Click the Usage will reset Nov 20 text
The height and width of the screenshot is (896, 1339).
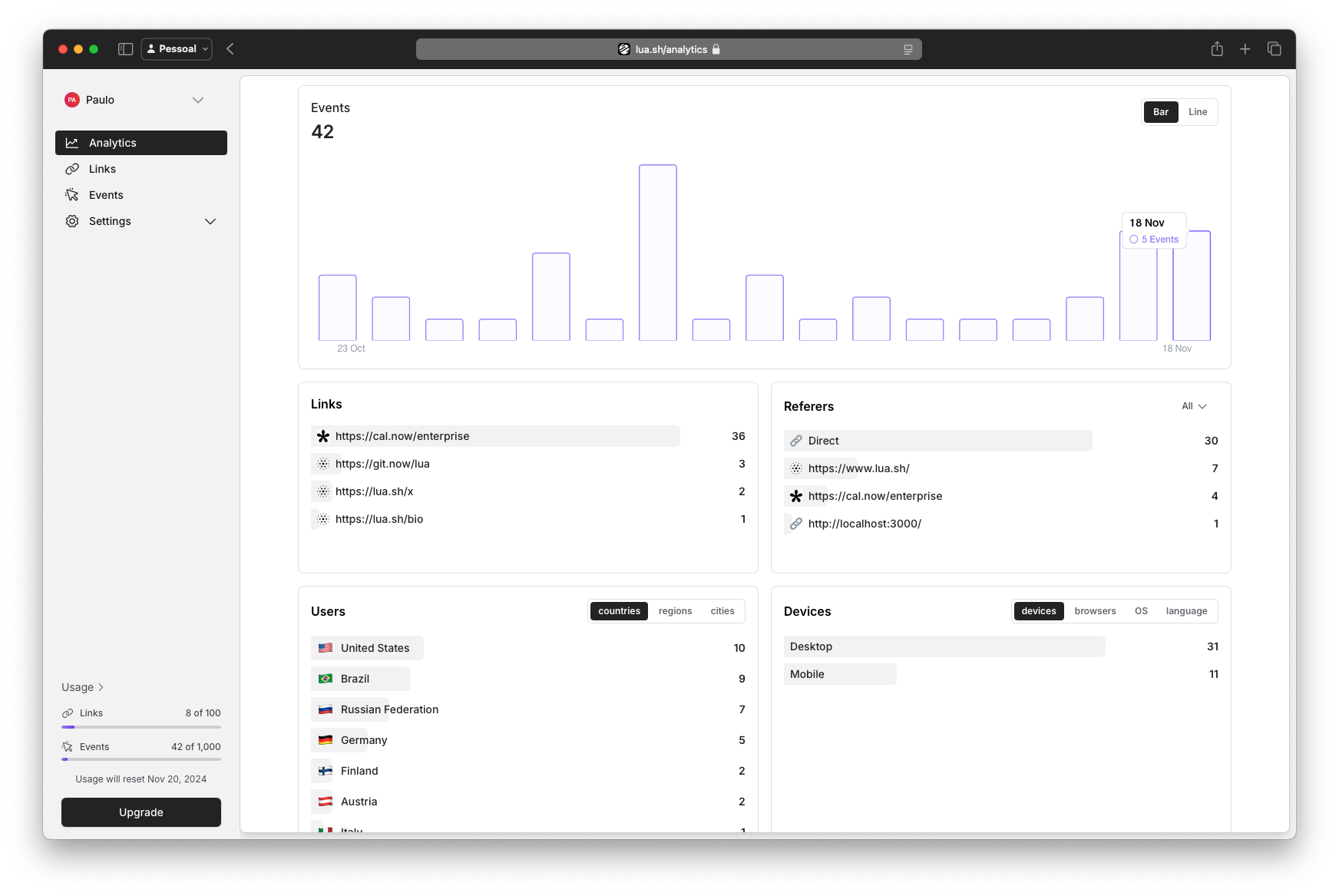pyautogui.click(x=141, y=779)
